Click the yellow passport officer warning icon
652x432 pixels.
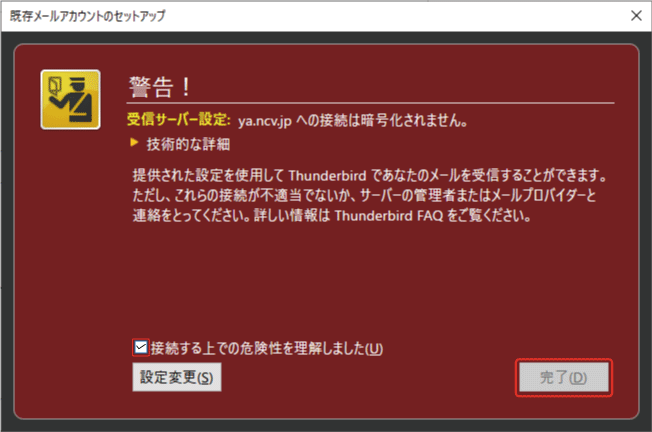click(70, 99)
